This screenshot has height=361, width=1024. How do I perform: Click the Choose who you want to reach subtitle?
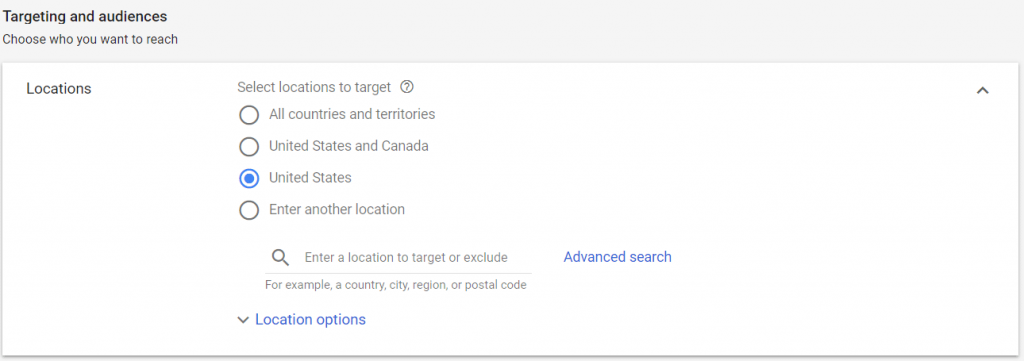coord(90,39)
